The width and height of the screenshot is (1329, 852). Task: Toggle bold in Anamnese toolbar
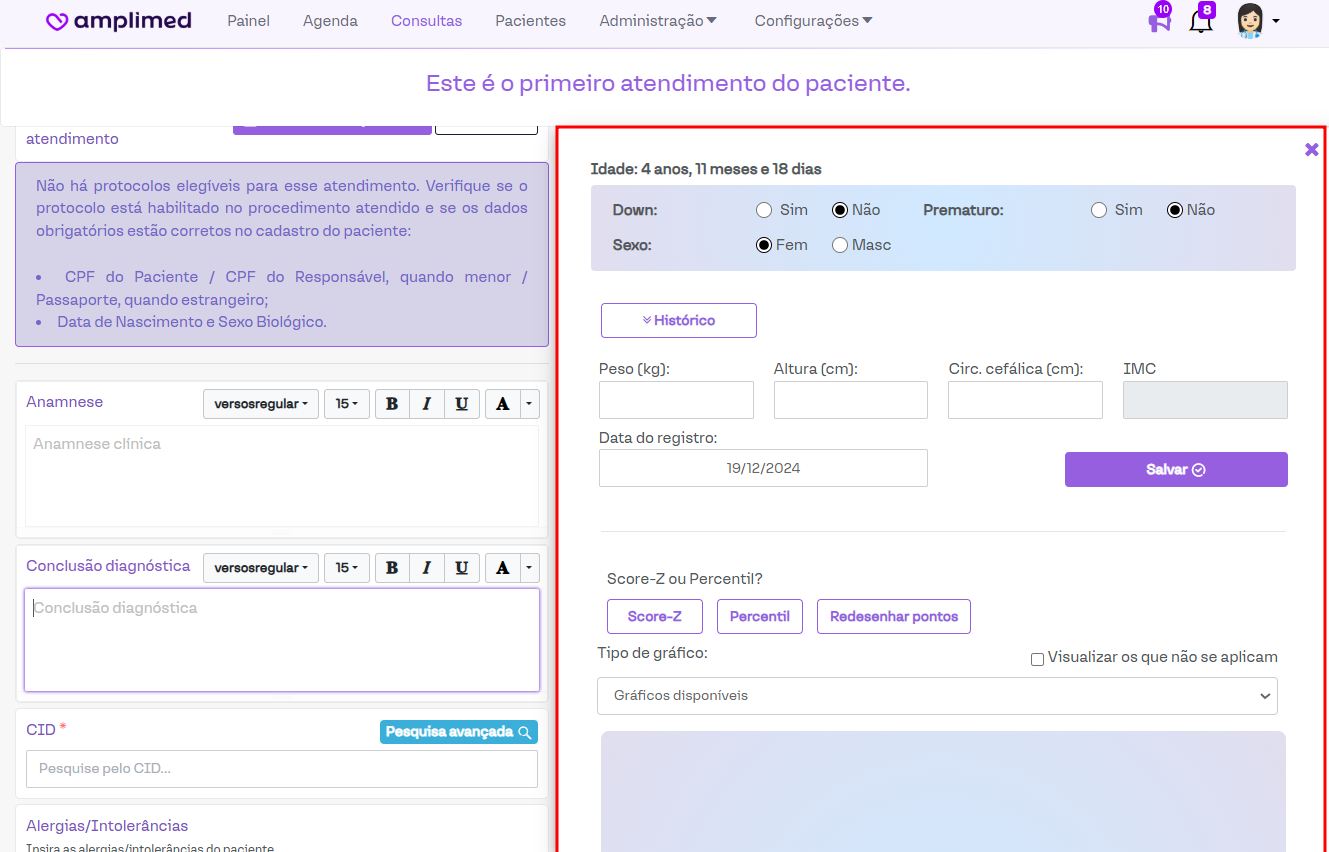392,404
